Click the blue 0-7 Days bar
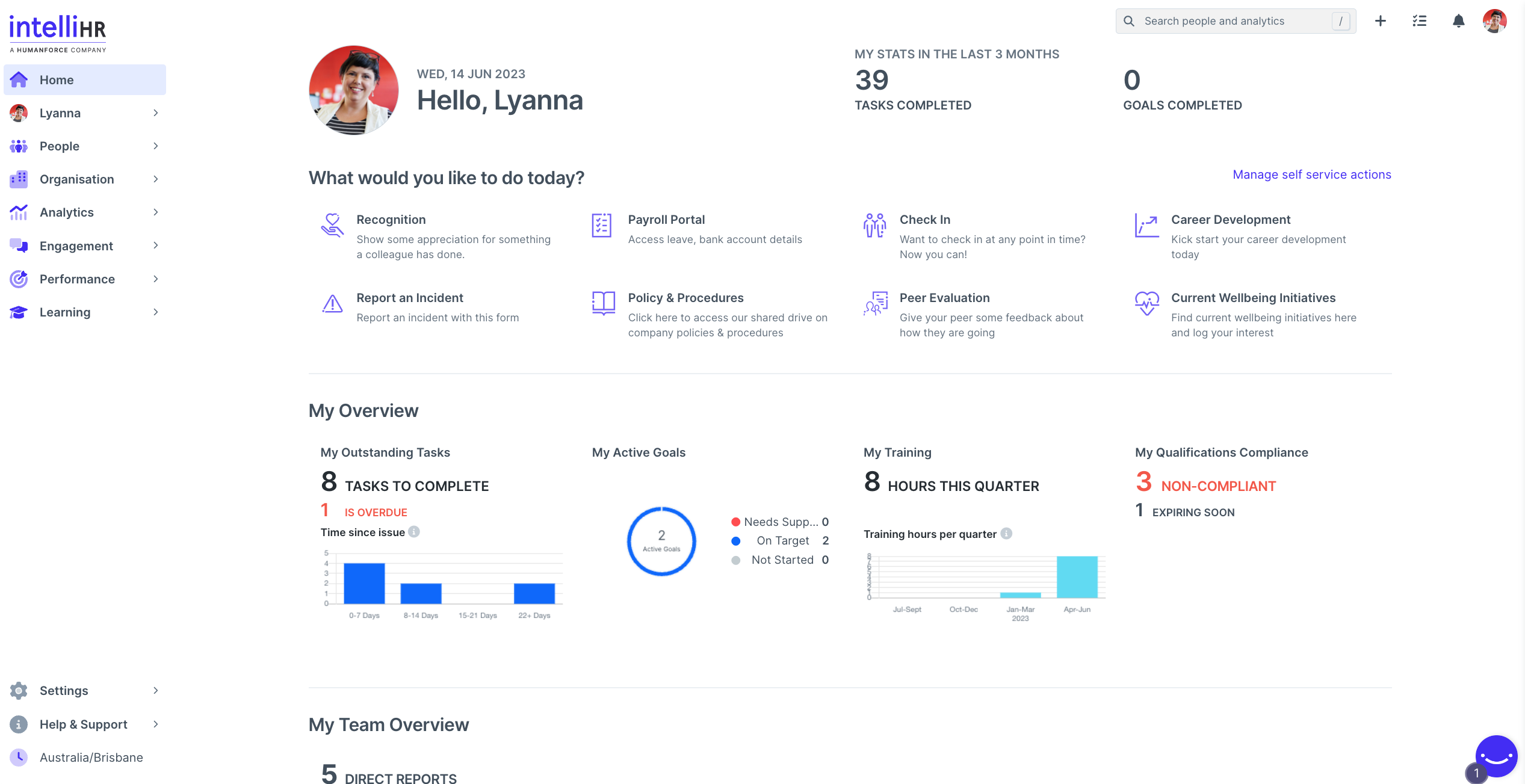Image resolution: width=1525 pixels, height=784 pixels. tap(364, 582)
